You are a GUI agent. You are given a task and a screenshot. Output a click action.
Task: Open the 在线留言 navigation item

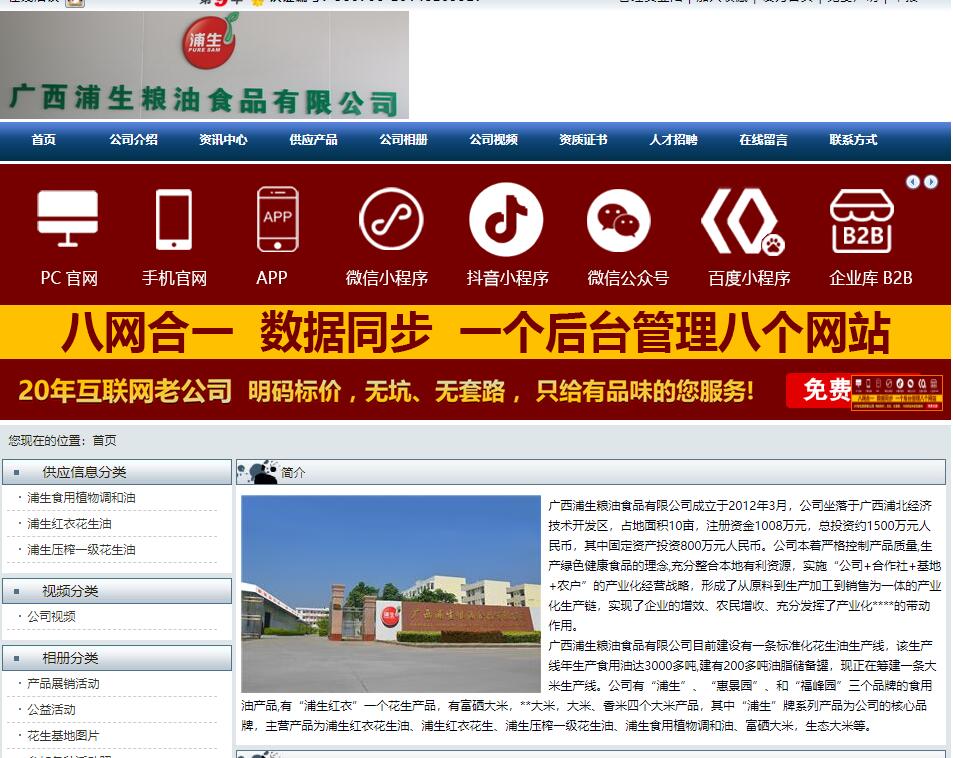(x=763, y=140)
